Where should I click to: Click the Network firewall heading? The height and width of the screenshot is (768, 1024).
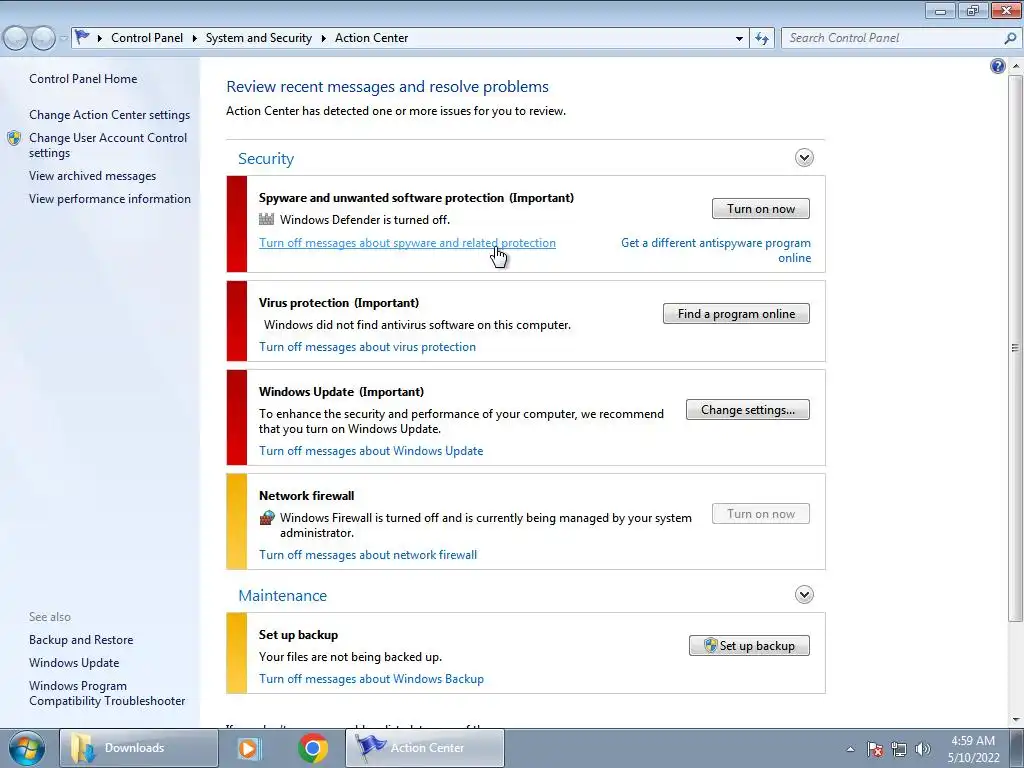click(x=306, y=496)
